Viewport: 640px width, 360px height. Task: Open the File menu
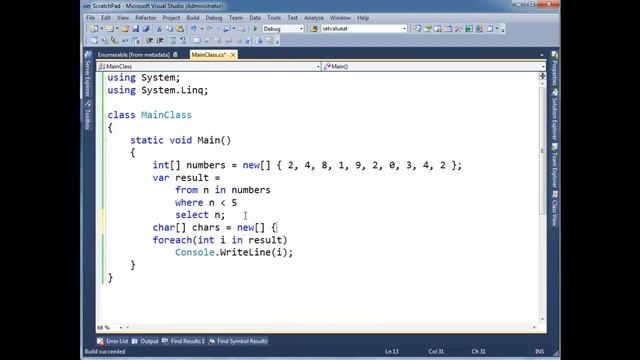[x=90, y=18]
